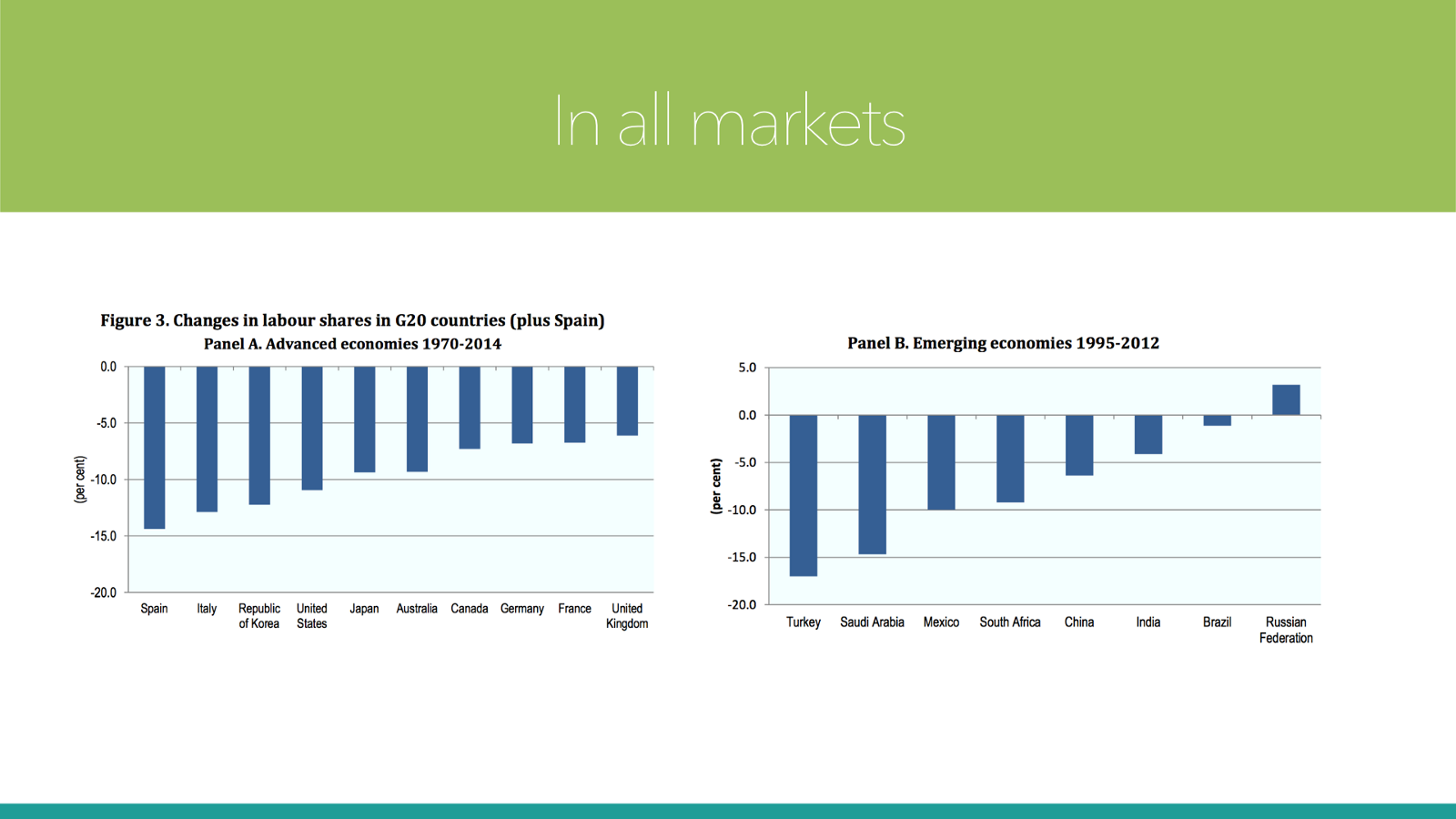Click the Spain bar in Panel A
Screen dimensions: 1456x819
tap(154, 448)
